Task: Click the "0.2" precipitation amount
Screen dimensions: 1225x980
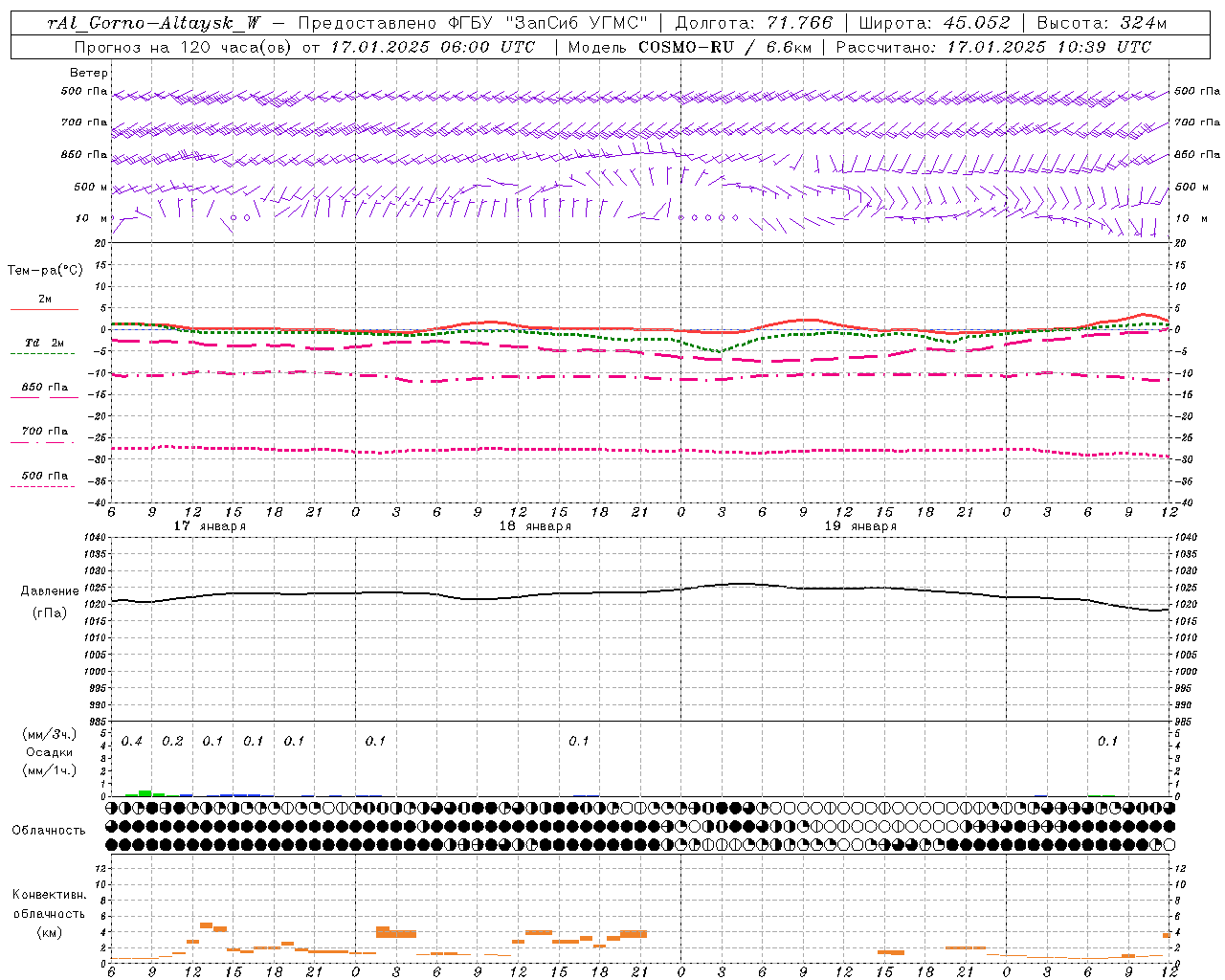Action: (x=172, y=742)
